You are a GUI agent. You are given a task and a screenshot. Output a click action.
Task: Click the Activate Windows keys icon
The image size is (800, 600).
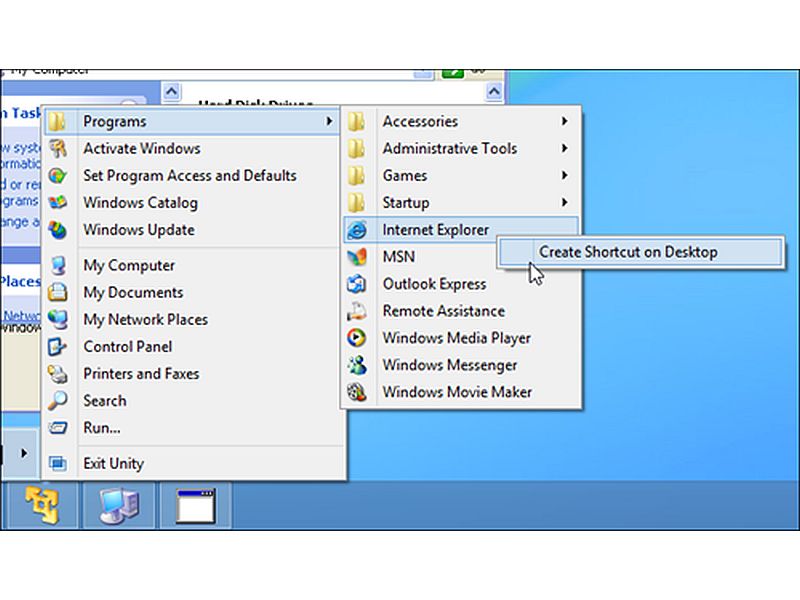coord(57,148)
